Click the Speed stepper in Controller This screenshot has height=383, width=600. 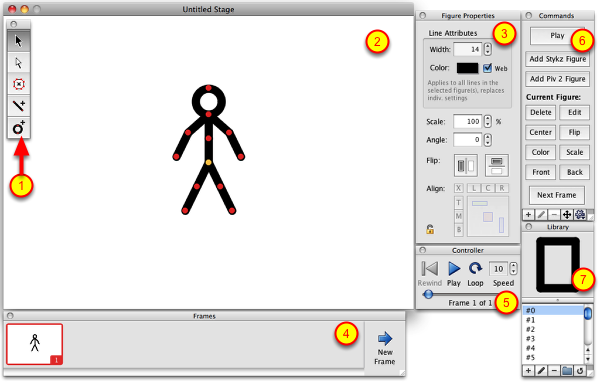point(514,269)
